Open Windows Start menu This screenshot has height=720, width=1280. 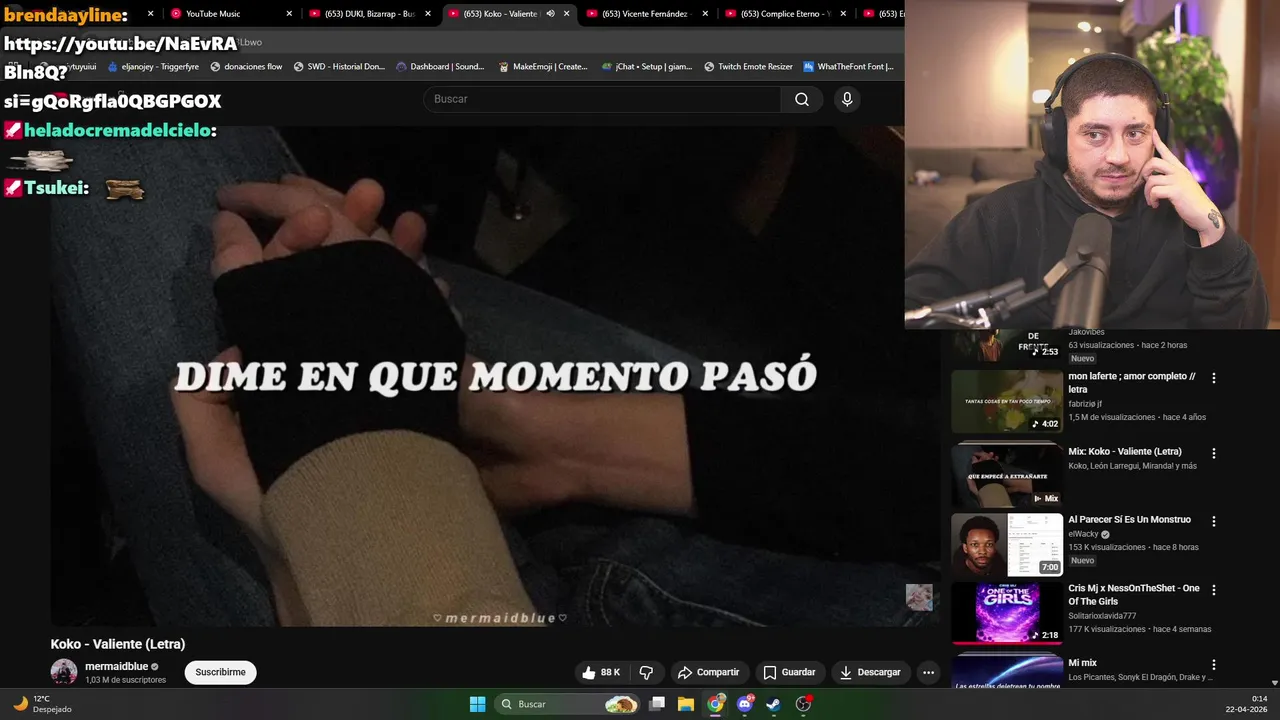click(x=477, y=704)
